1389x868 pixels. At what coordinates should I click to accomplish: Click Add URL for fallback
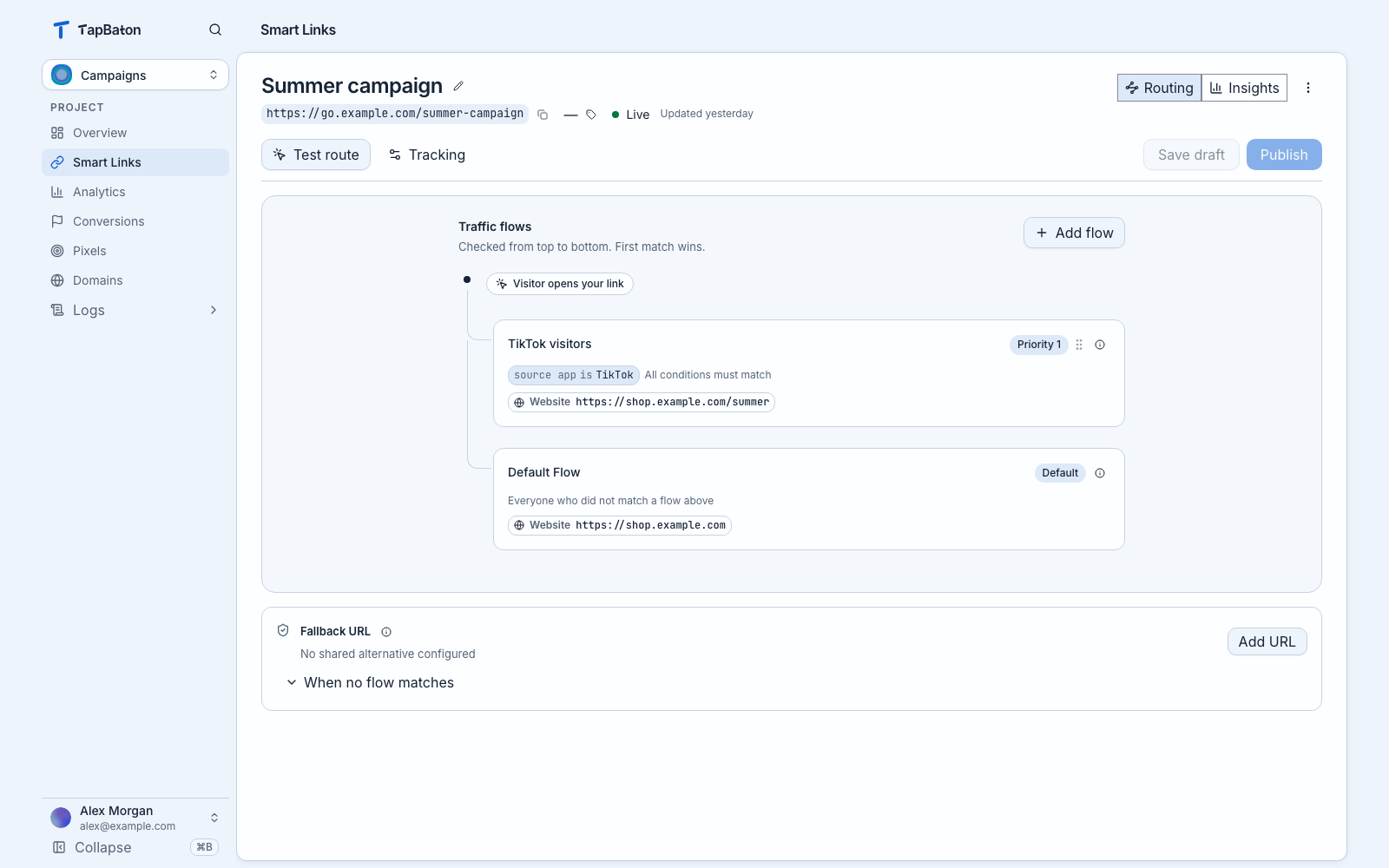click(x=1267, y=641)
